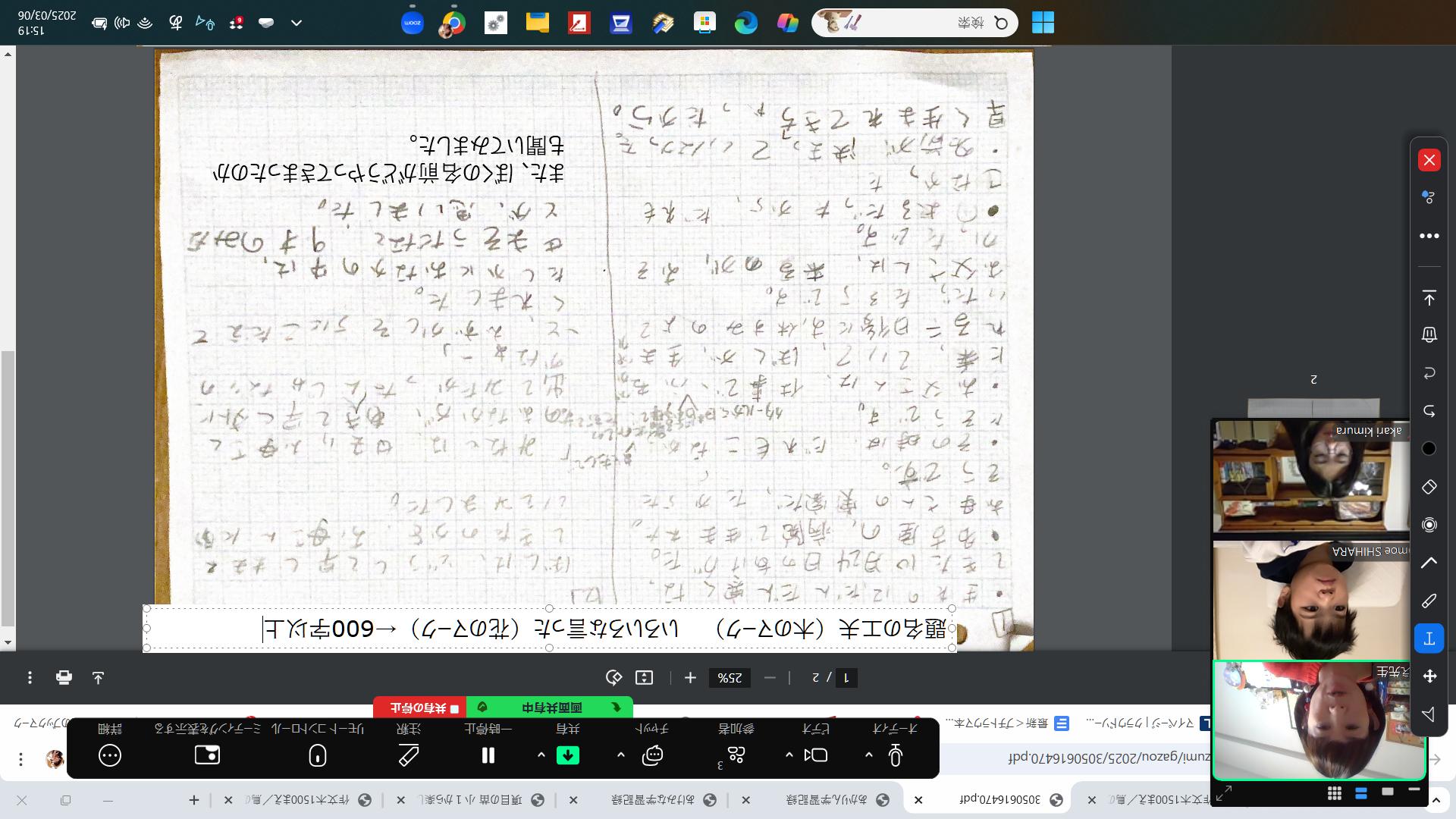Click PDF zoom in plus button

[x=690, y=678]
